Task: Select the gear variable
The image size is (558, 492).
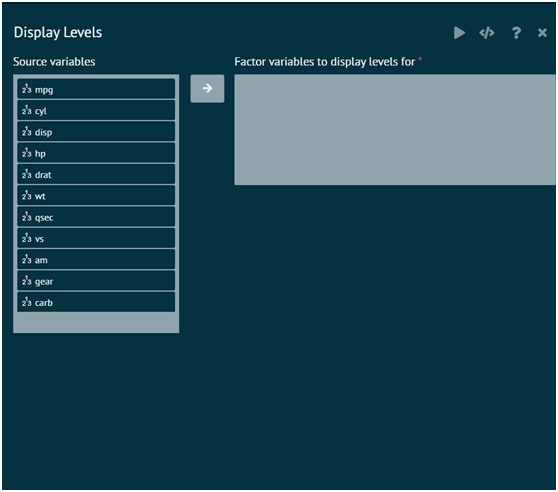Action: coord(96,281)
